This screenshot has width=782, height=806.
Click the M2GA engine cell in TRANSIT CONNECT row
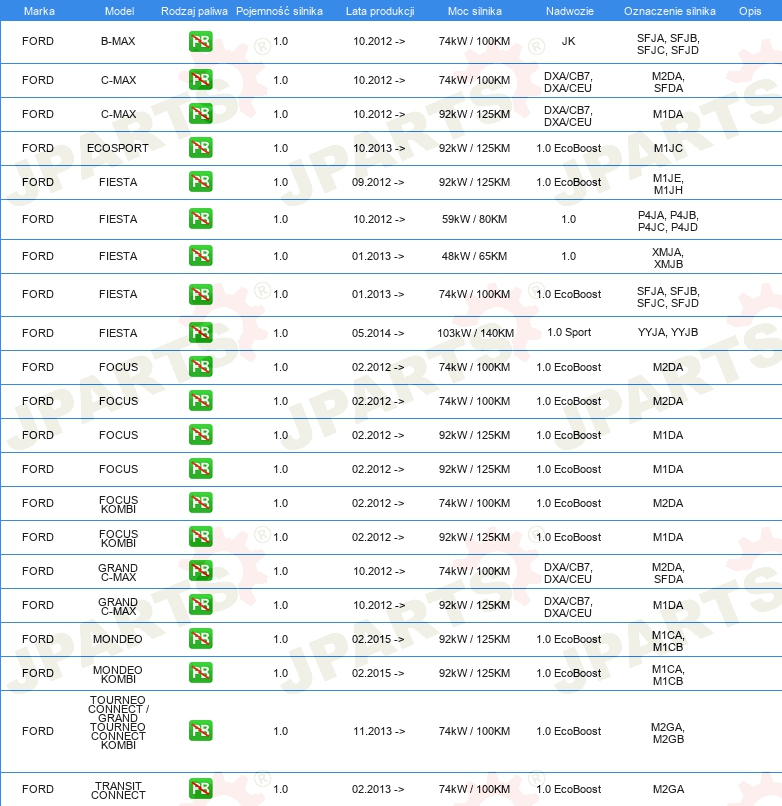(668, 789)
